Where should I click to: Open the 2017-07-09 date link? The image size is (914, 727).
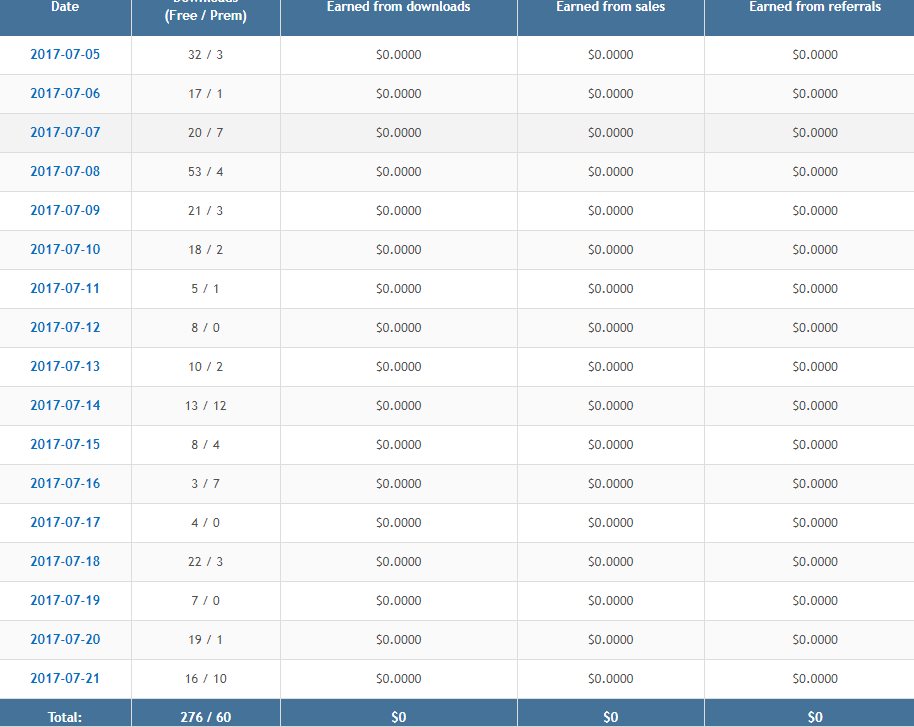(x=65, y=210)
